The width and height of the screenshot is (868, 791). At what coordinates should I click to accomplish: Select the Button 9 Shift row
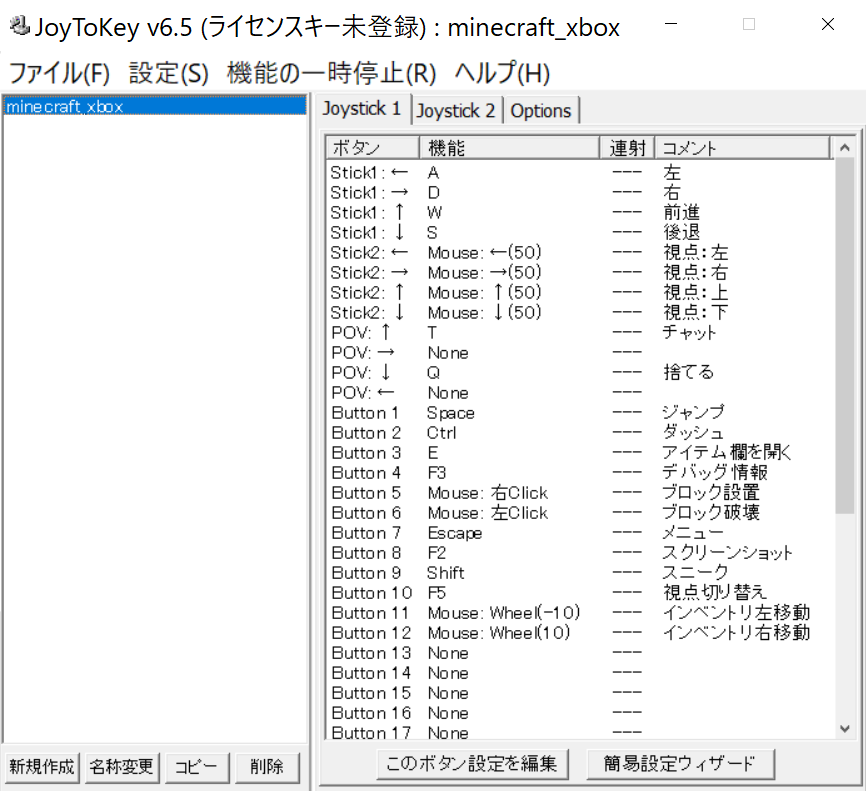[x=579, y=573]
